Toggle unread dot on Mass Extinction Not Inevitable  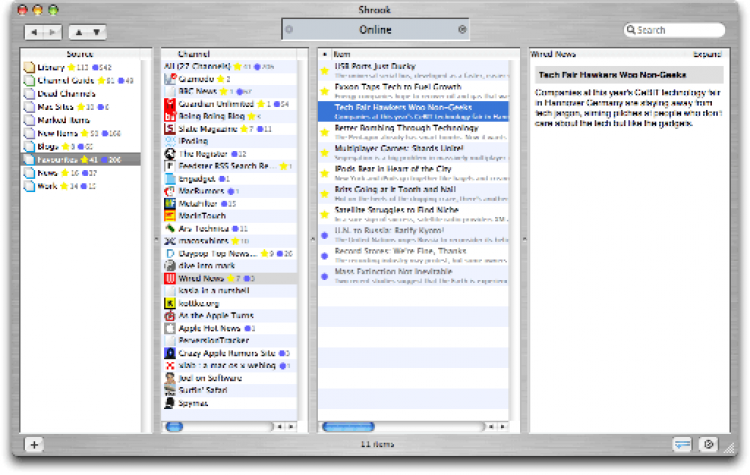pos(325,276)
